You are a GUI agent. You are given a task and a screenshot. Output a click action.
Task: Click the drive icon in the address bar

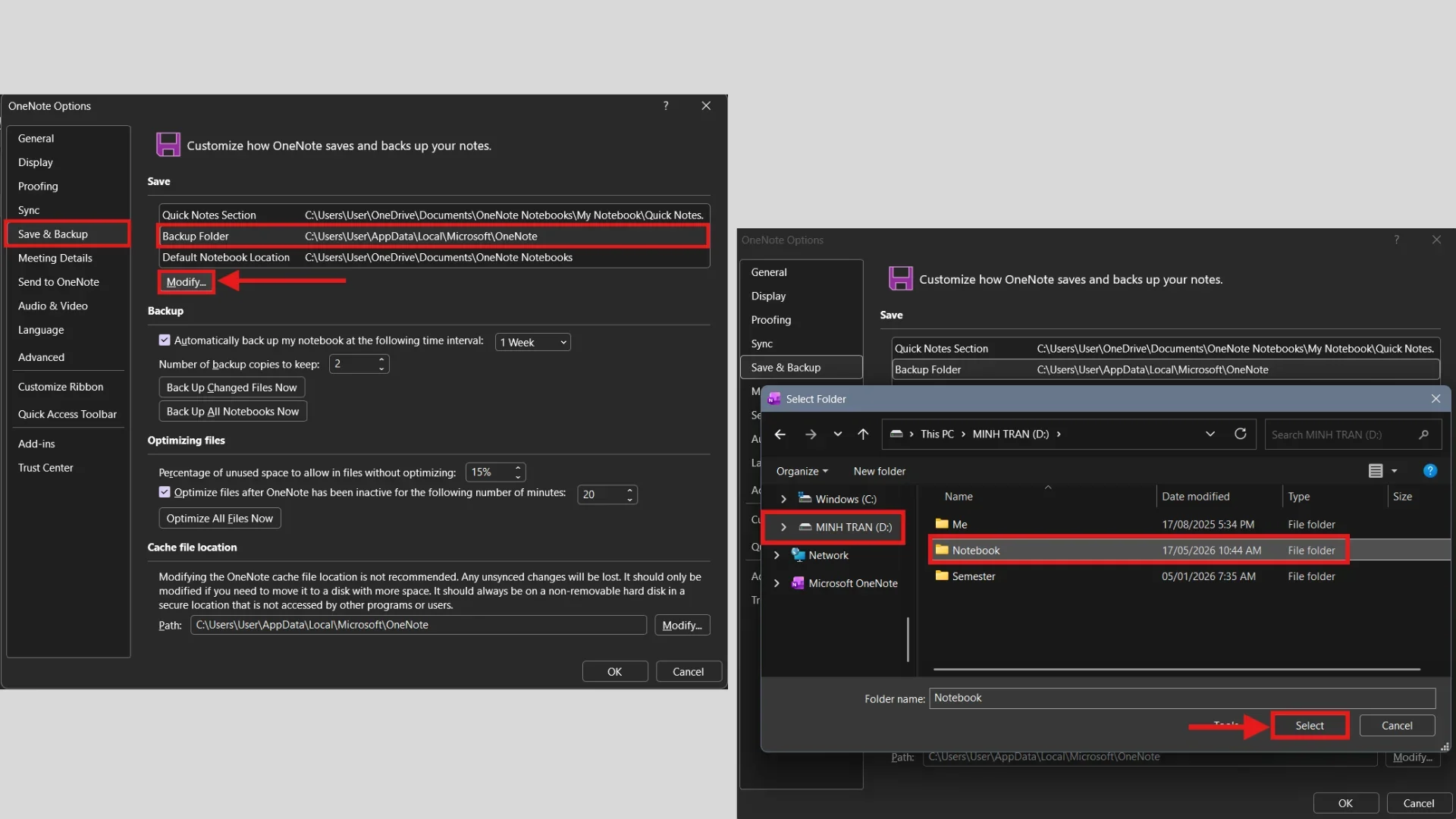click(896, 435)
